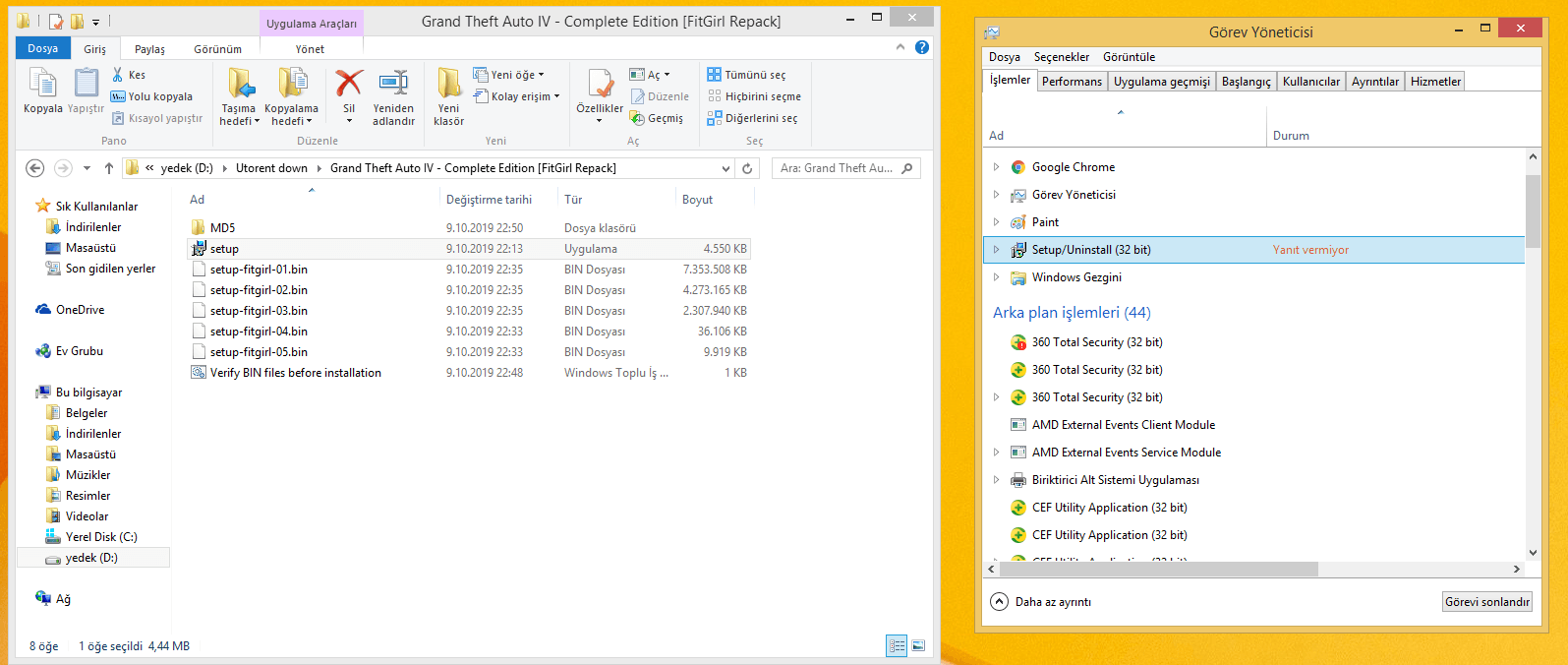Viewport: 1568px width, 665px height.
Task: Click Kısayol yapıştır in the ribbon
Action: pos(157,118)
